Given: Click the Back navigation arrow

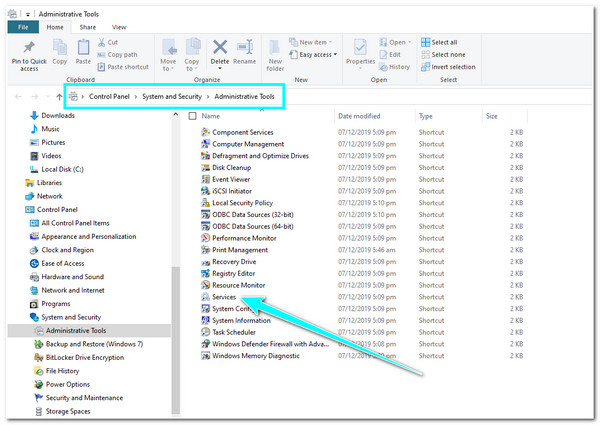Looking at the screenshot, I should tap(18, 97).
